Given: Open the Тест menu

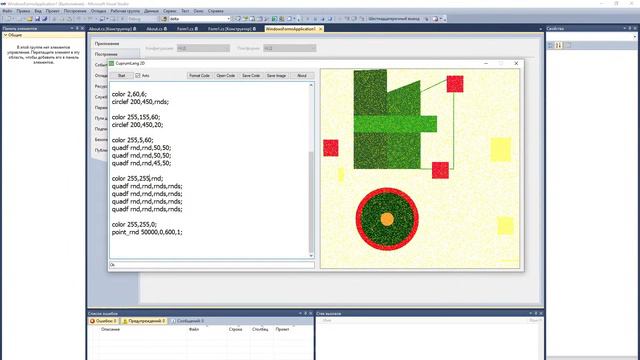Looking at the screenshot, I should click(x=185, y=11).
